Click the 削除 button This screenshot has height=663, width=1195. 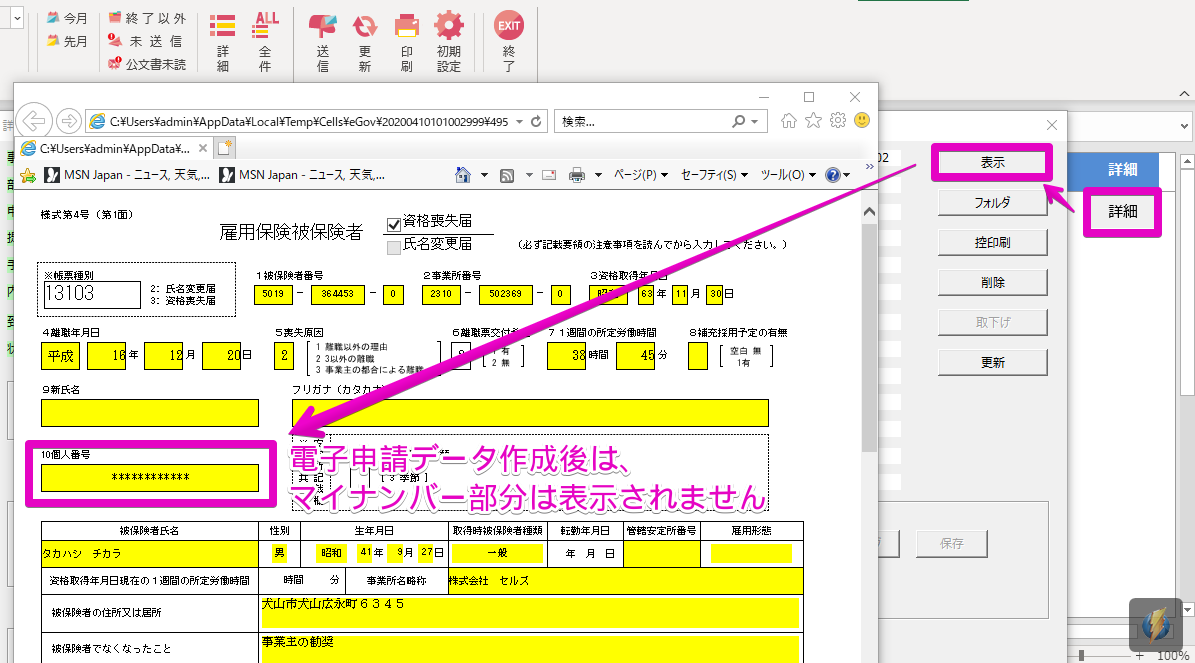pyautogui.click(x=992, y=282)
